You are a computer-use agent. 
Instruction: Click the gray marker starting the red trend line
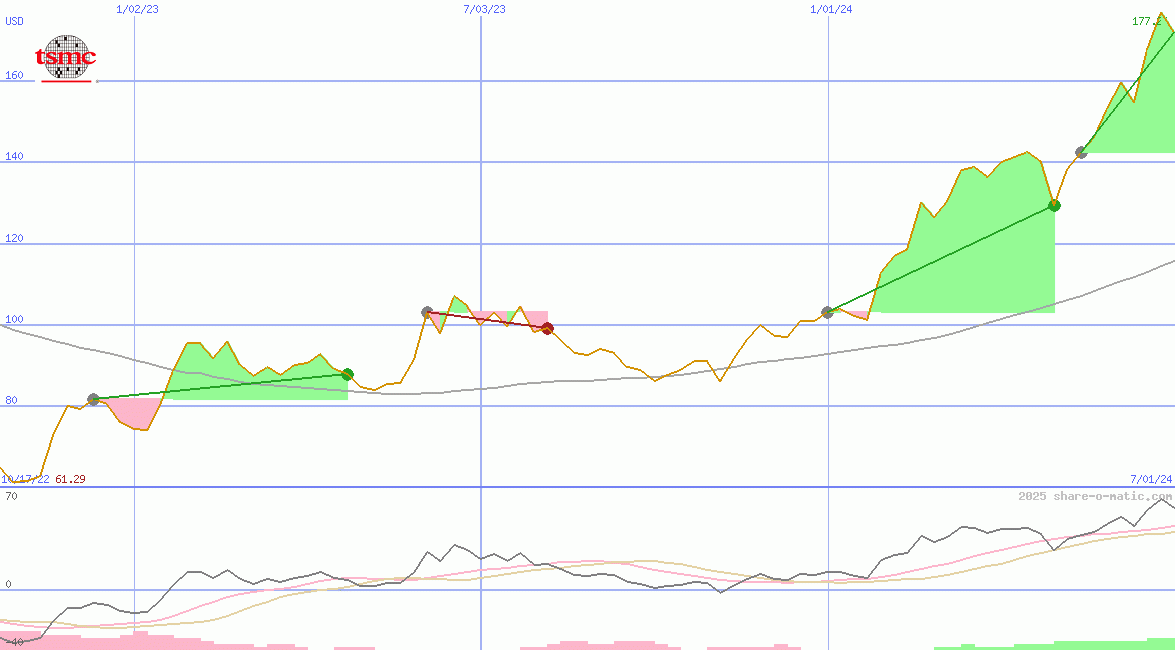click(427, 312)
